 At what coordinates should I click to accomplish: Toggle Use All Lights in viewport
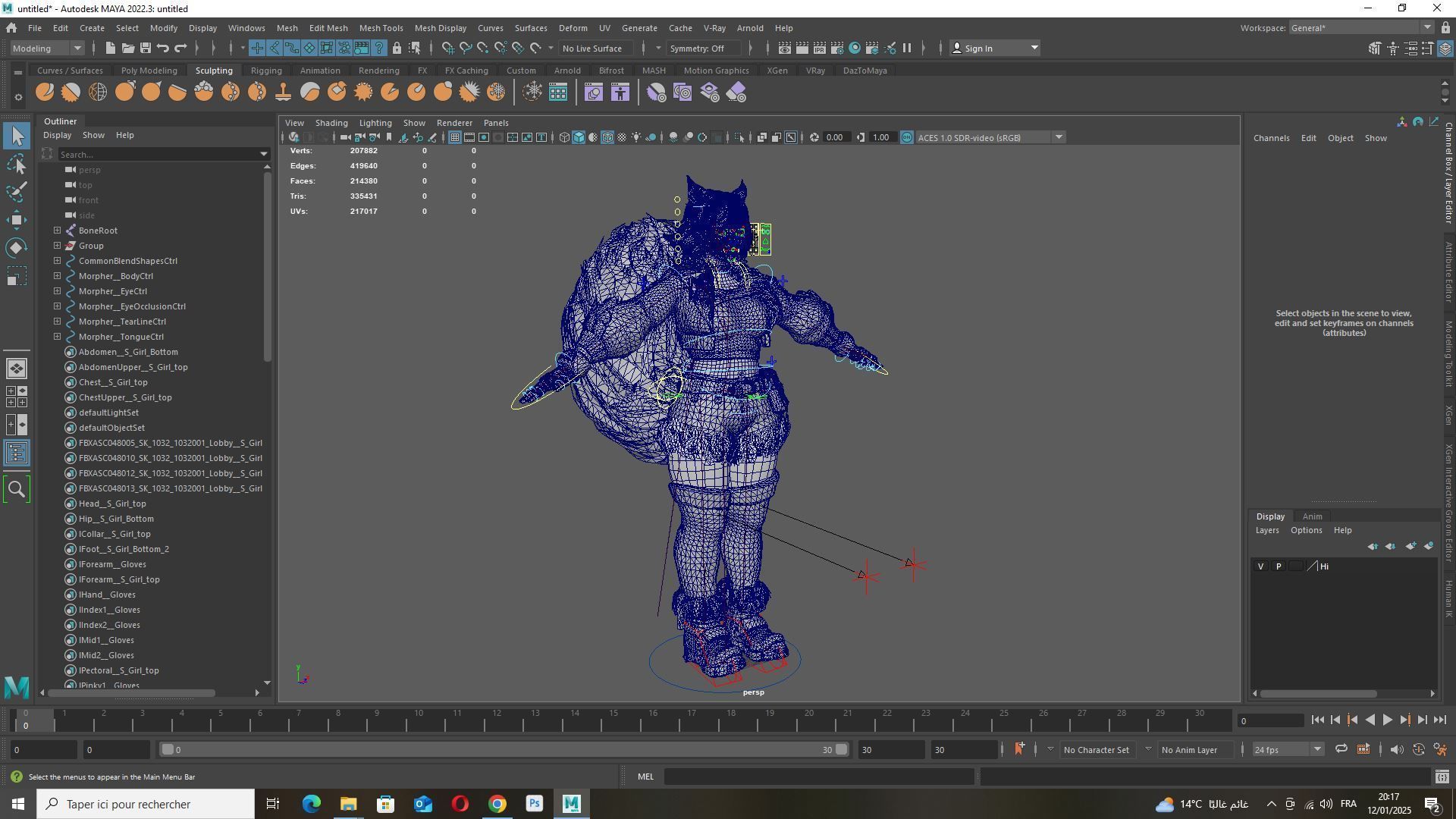point(636,137)
